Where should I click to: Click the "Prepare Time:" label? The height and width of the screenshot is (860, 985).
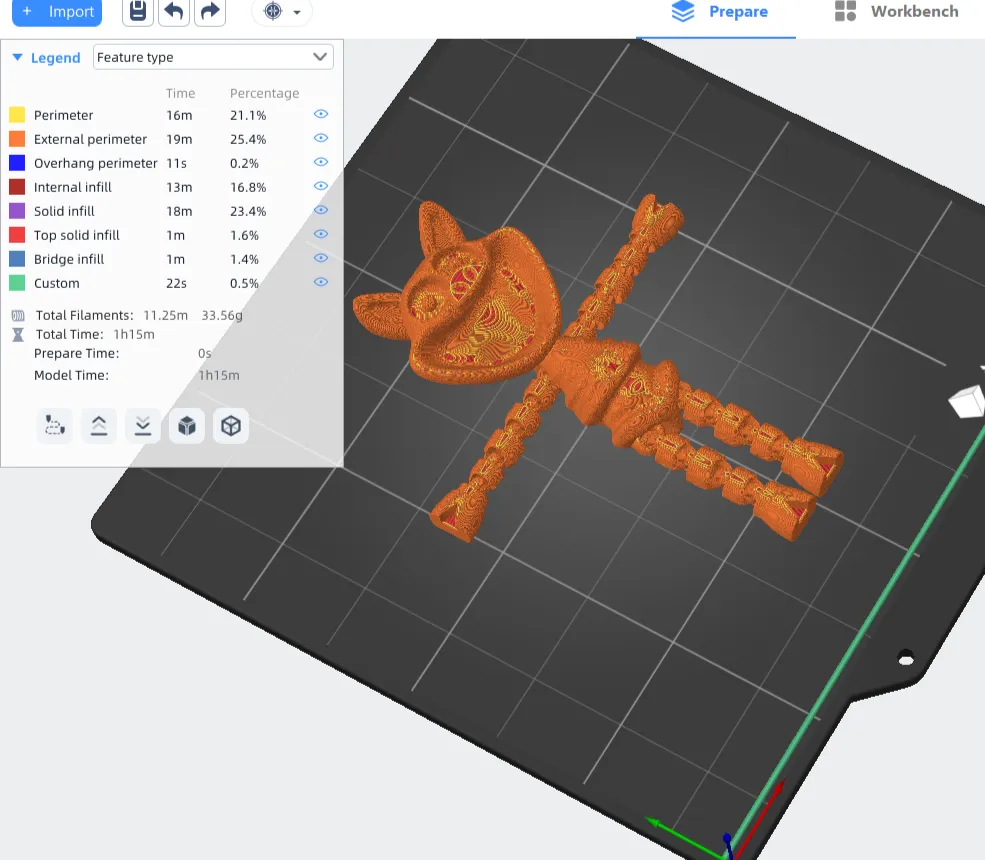pos(77,353)
